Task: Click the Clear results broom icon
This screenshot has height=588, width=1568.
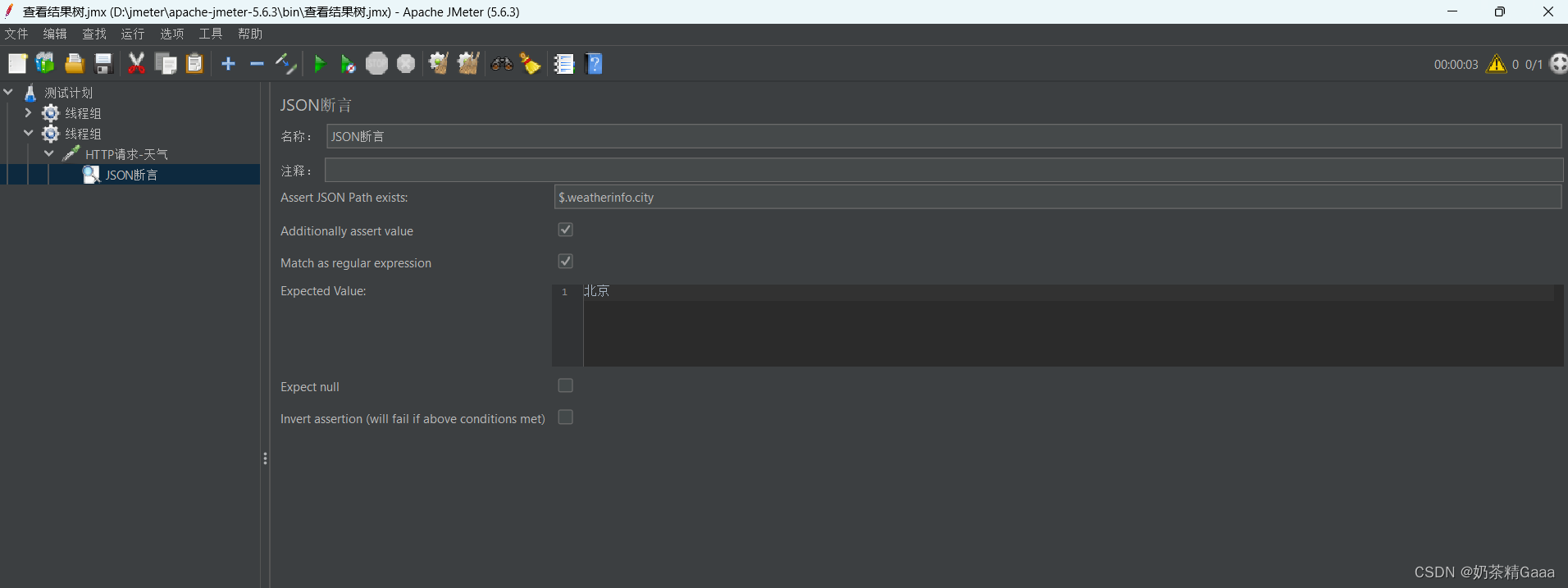Action: [439, 64]
